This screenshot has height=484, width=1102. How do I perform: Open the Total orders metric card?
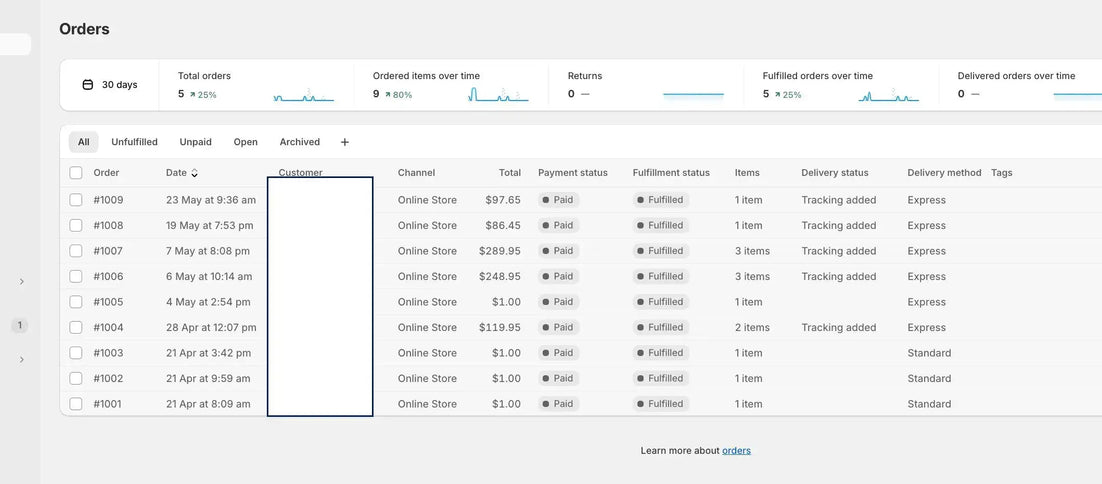click(x=257, y=85)
